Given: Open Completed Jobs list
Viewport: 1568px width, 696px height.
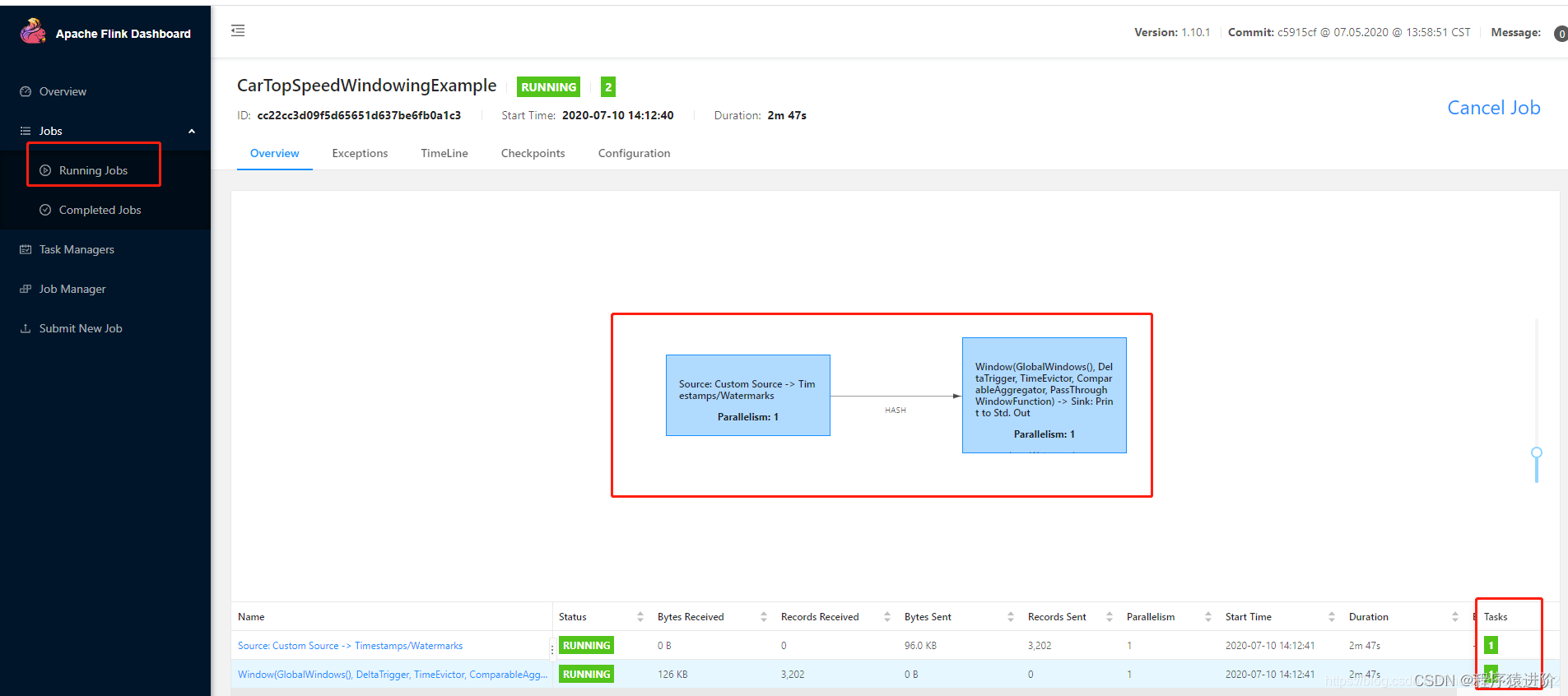Looking at the screenshot, I should click(x=100, y=210).
